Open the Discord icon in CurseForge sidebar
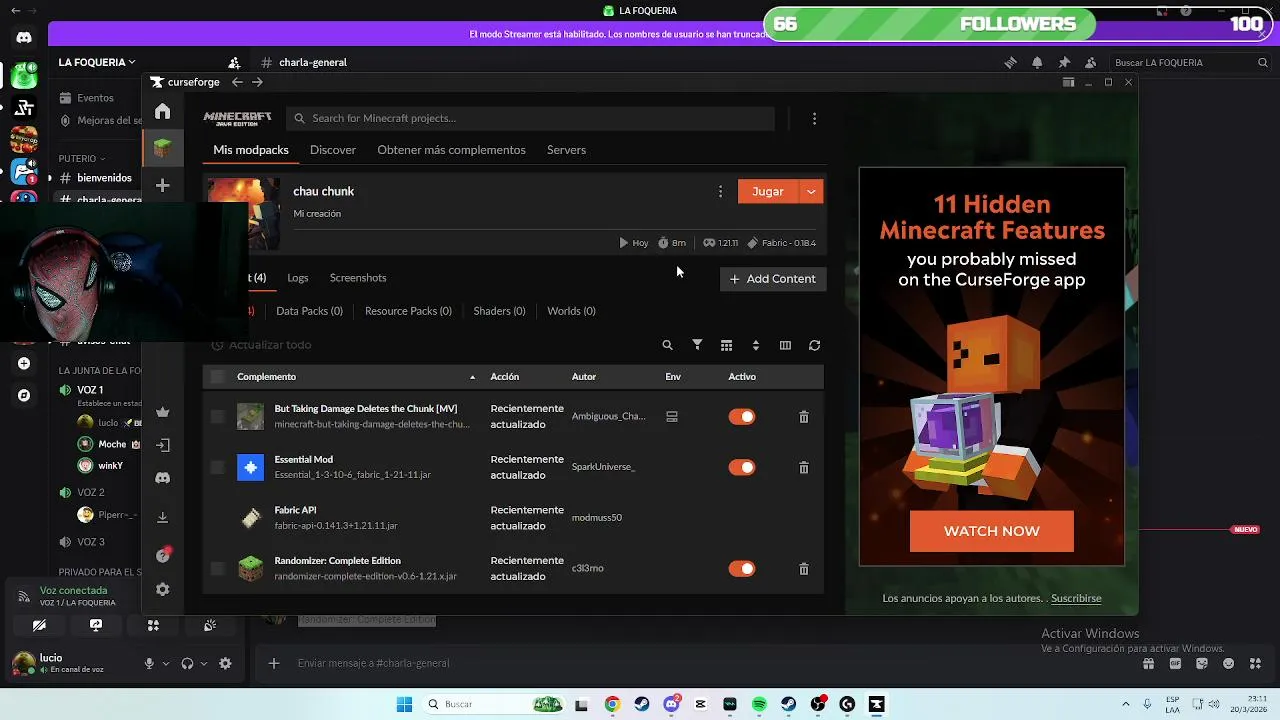 click(162, 478)
